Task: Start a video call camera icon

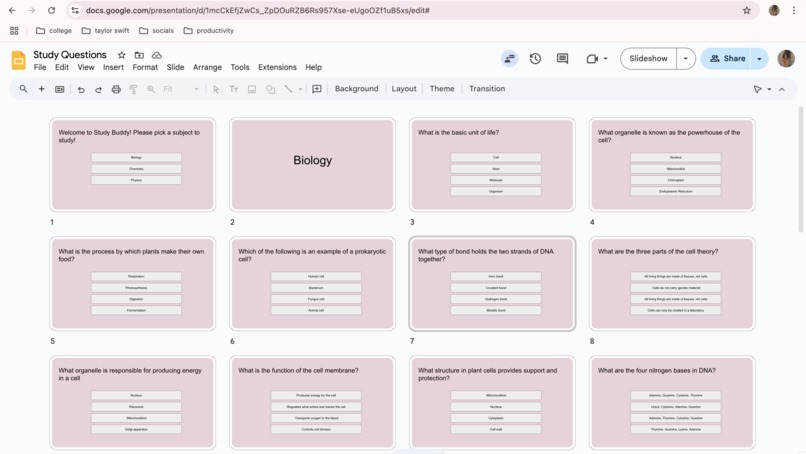Action: 592,59
